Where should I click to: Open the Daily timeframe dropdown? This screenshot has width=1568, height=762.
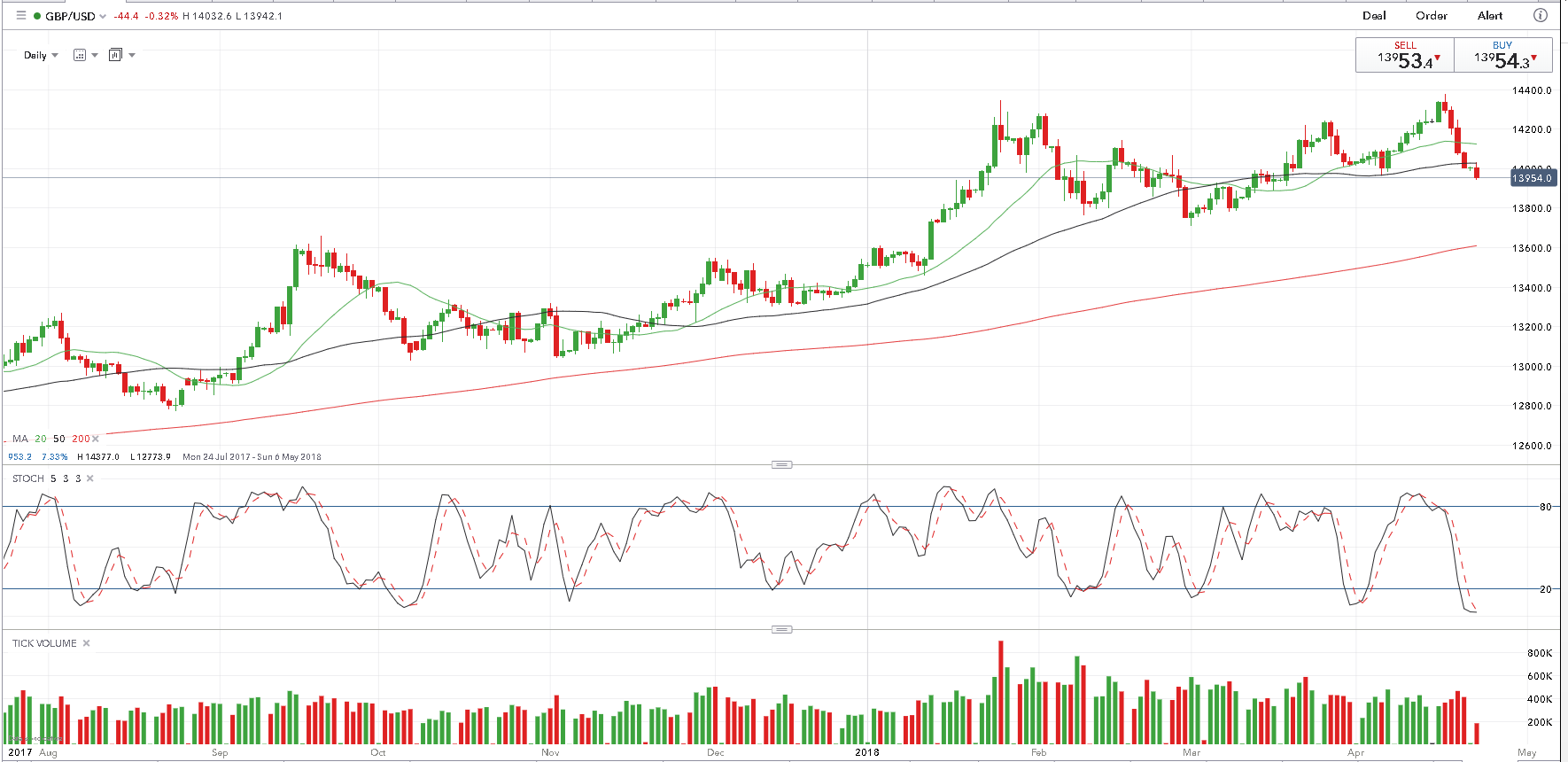pyautogui.click(x=41, y=55)
